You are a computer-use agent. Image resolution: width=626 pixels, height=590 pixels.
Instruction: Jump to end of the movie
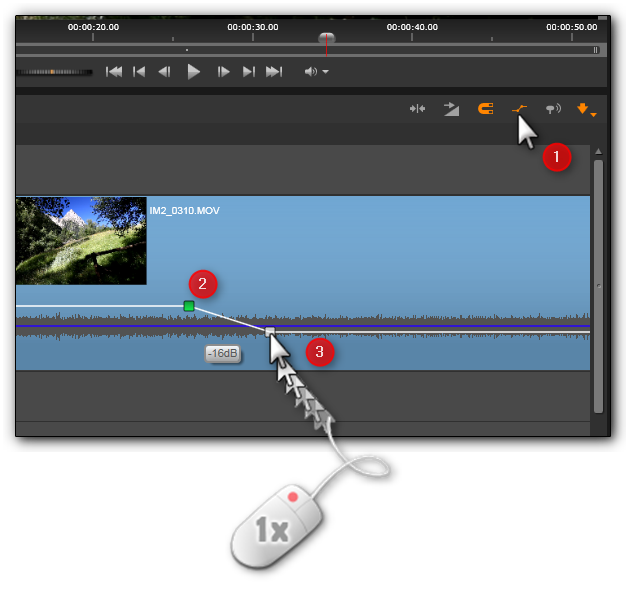(x=274, y=72)
